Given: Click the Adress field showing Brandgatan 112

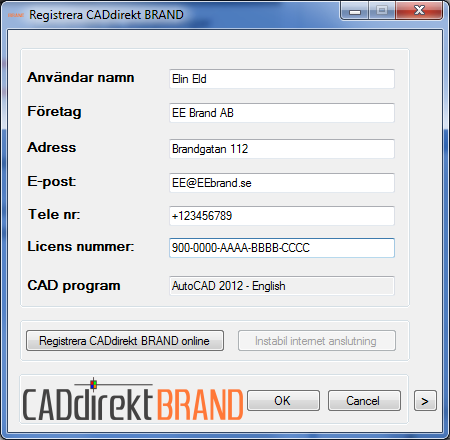Looking at the screenshot, I should coord(282,149).
